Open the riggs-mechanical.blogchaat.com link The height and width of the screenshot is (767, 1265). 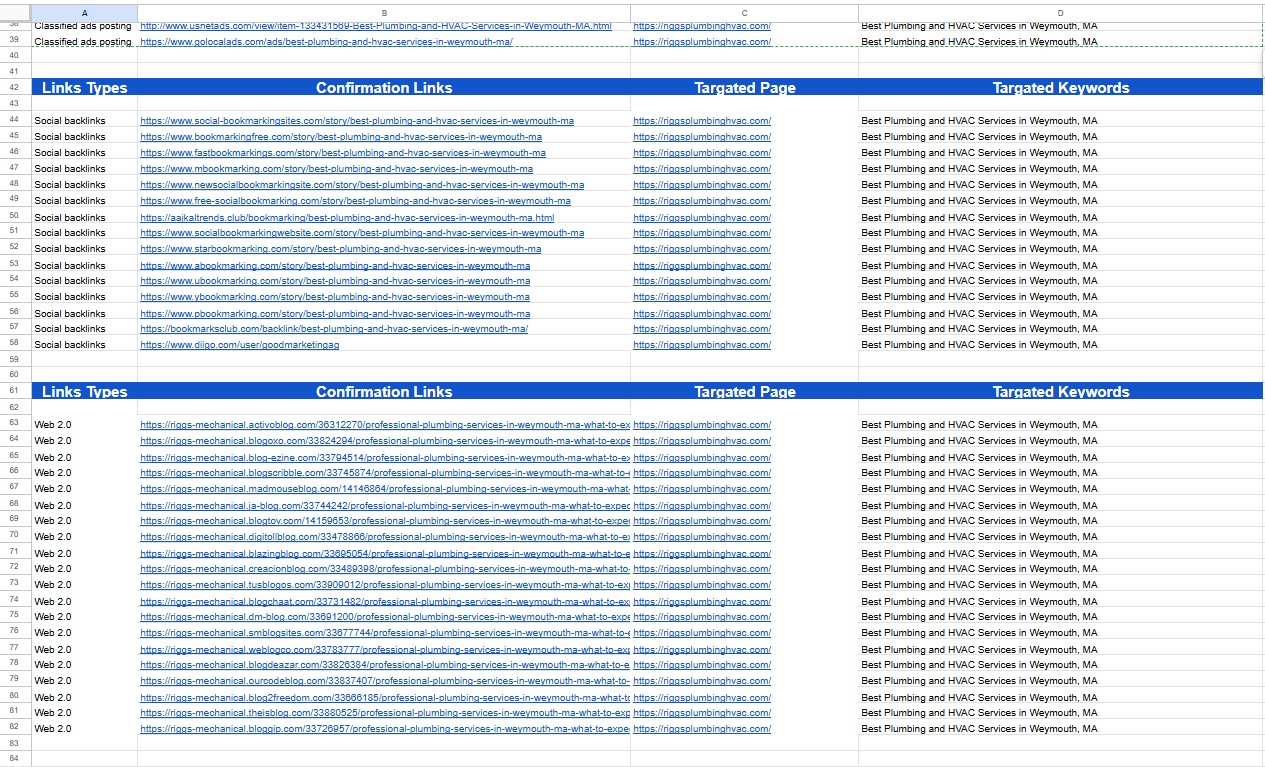(385, 602)
